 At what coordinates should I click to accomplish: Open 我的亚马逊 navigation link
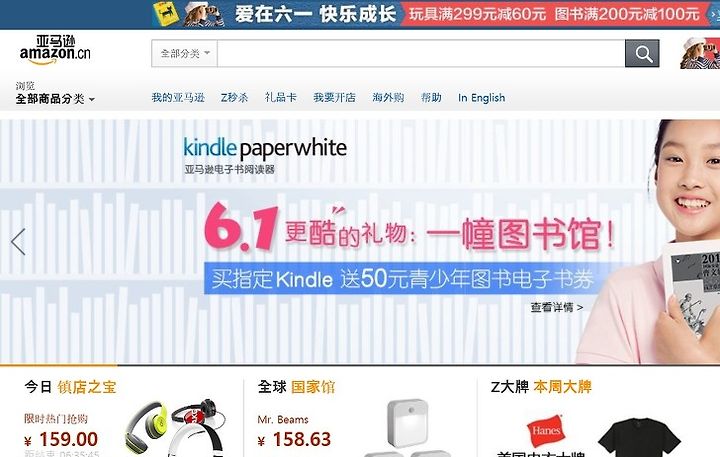click(x=178, y=97)
